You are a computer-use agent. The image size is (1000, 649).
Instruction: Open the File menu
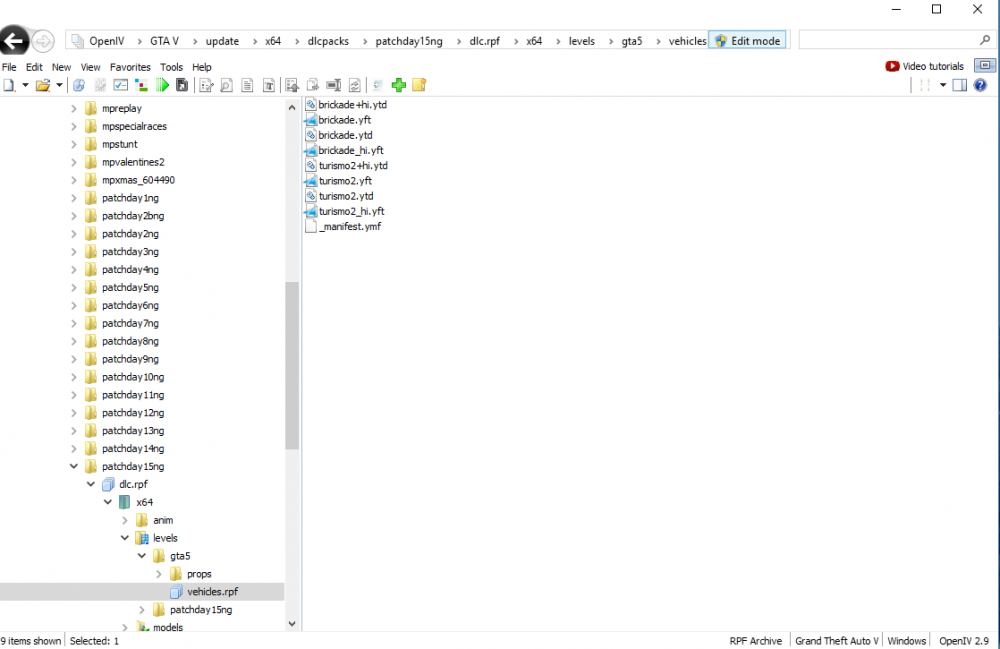click(9, 67)
